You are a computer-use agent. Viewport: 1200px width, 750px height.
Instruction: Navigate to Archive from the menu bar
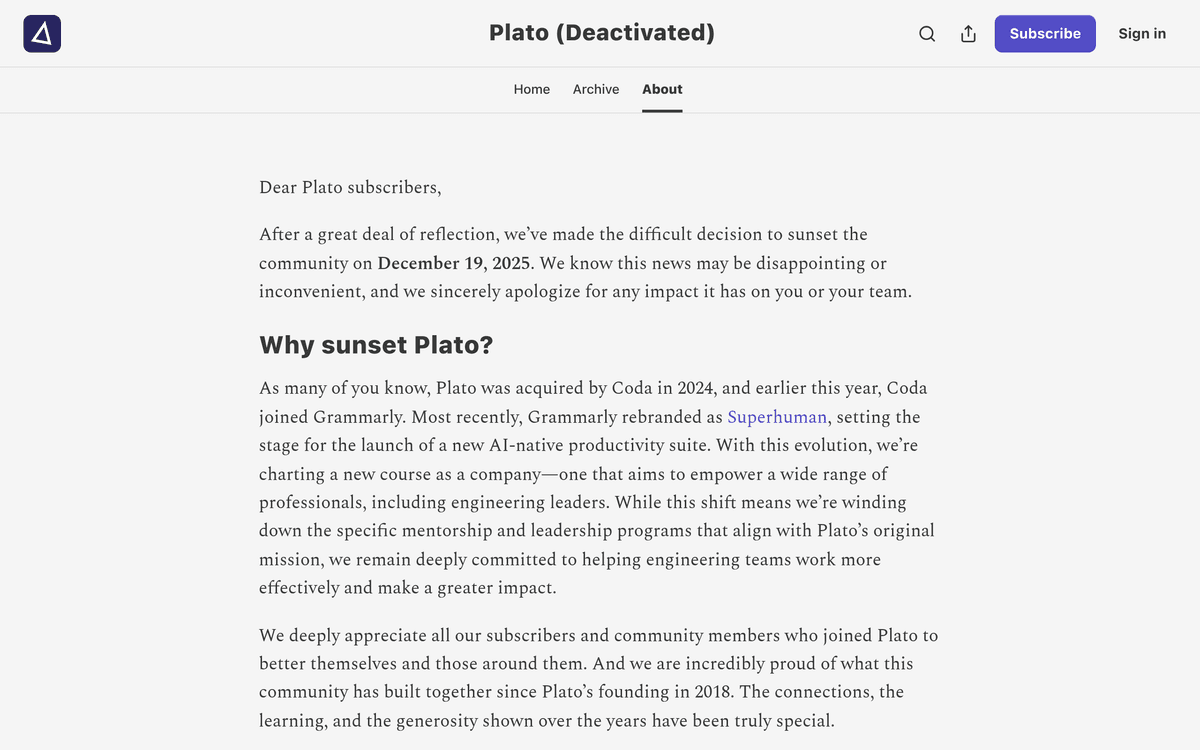[x=596, y=89]
